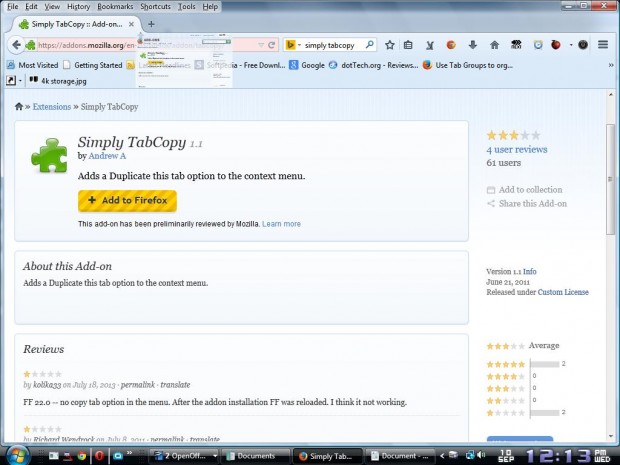Viewport: 620px width, 465px height.
Task: Go to the Home page icon
Action: coord(494,45)
